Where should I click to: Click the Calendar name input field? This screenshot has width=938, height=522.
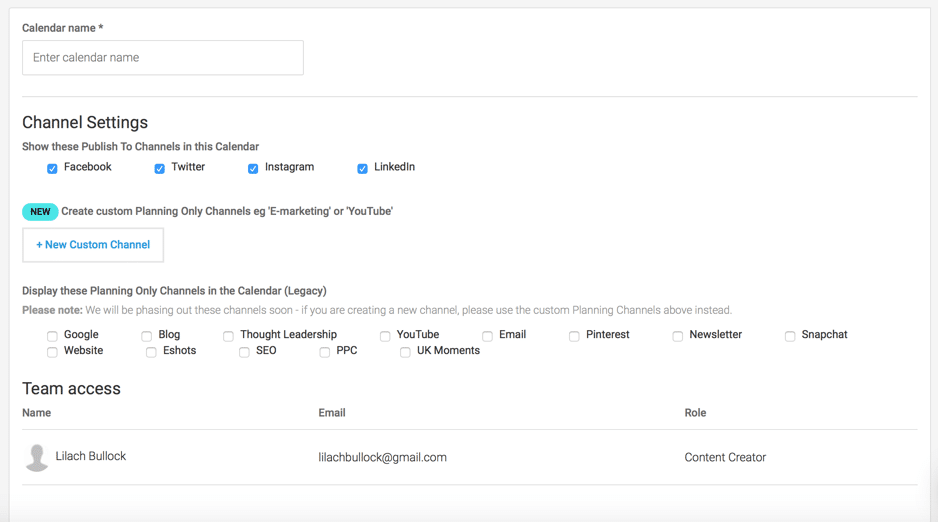tap(163, 57)
